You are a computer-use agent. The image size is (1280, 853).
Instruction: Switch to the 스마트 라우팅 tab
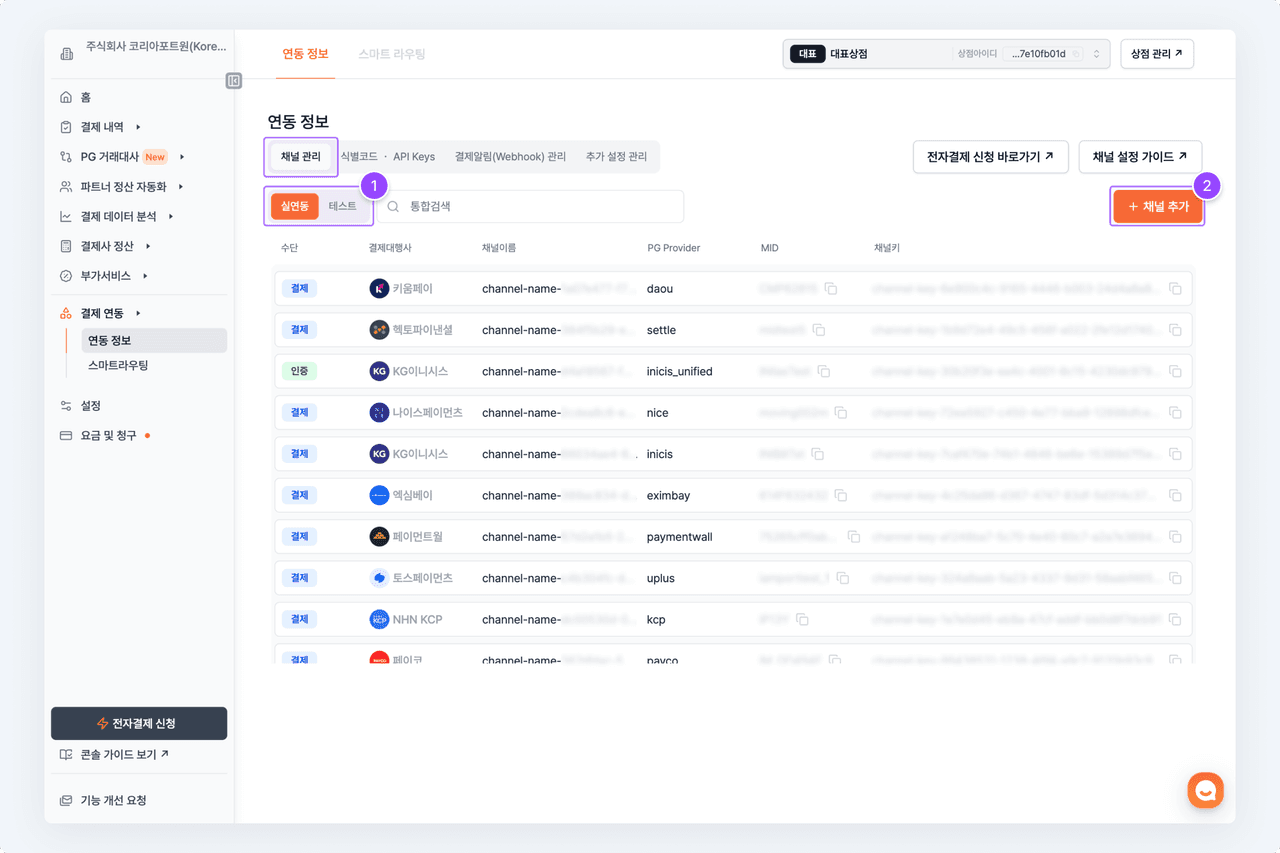(x=392, y=54)
